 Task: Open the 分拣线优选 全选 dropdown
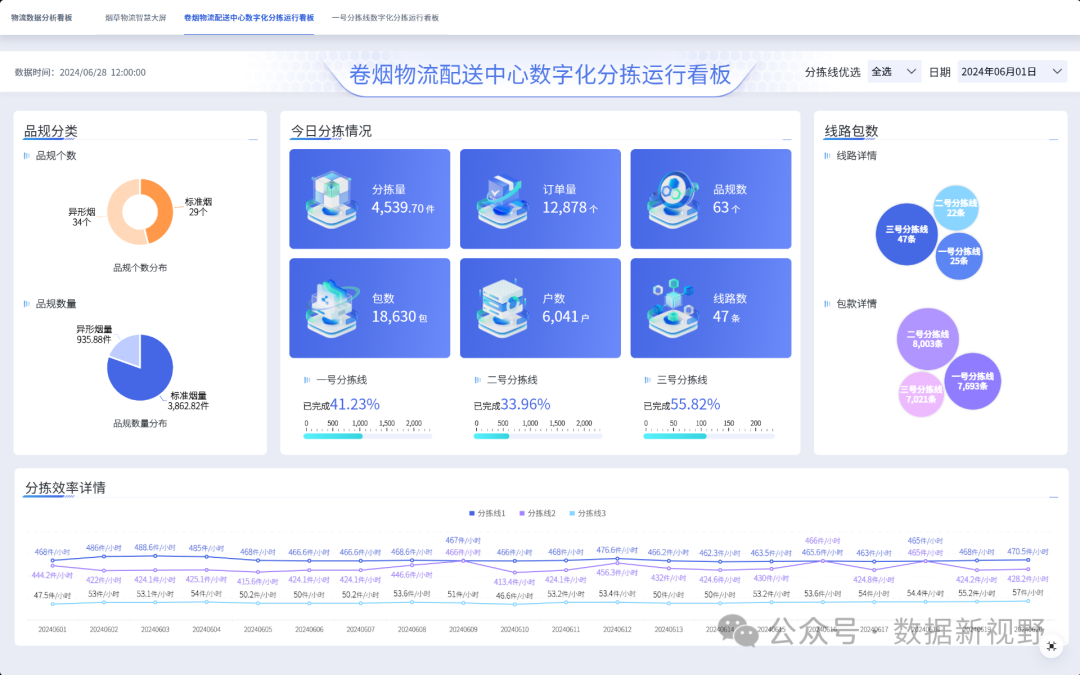pyautogui.click(x=894, y=72)
